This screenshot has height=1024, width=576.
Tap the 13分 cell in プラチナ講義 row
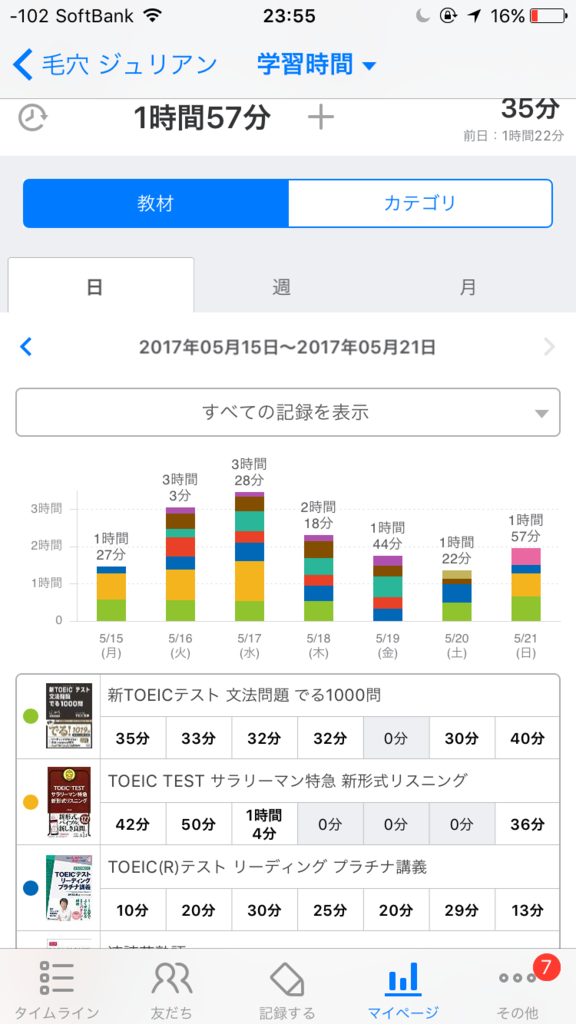click(x=527, y=910)
